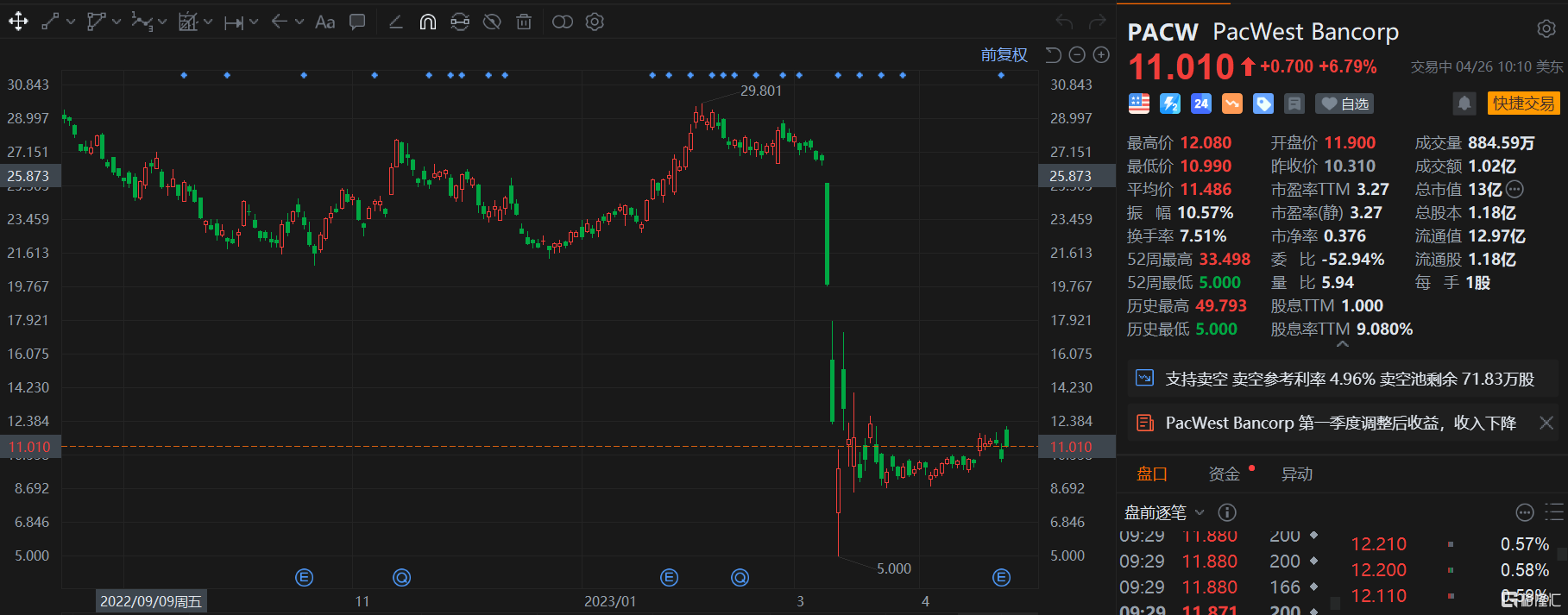Image resolution: width=1568 pixels, height=615 pixels.
Task: Open the arrow tools dropdown
Action: coord(299,22)
